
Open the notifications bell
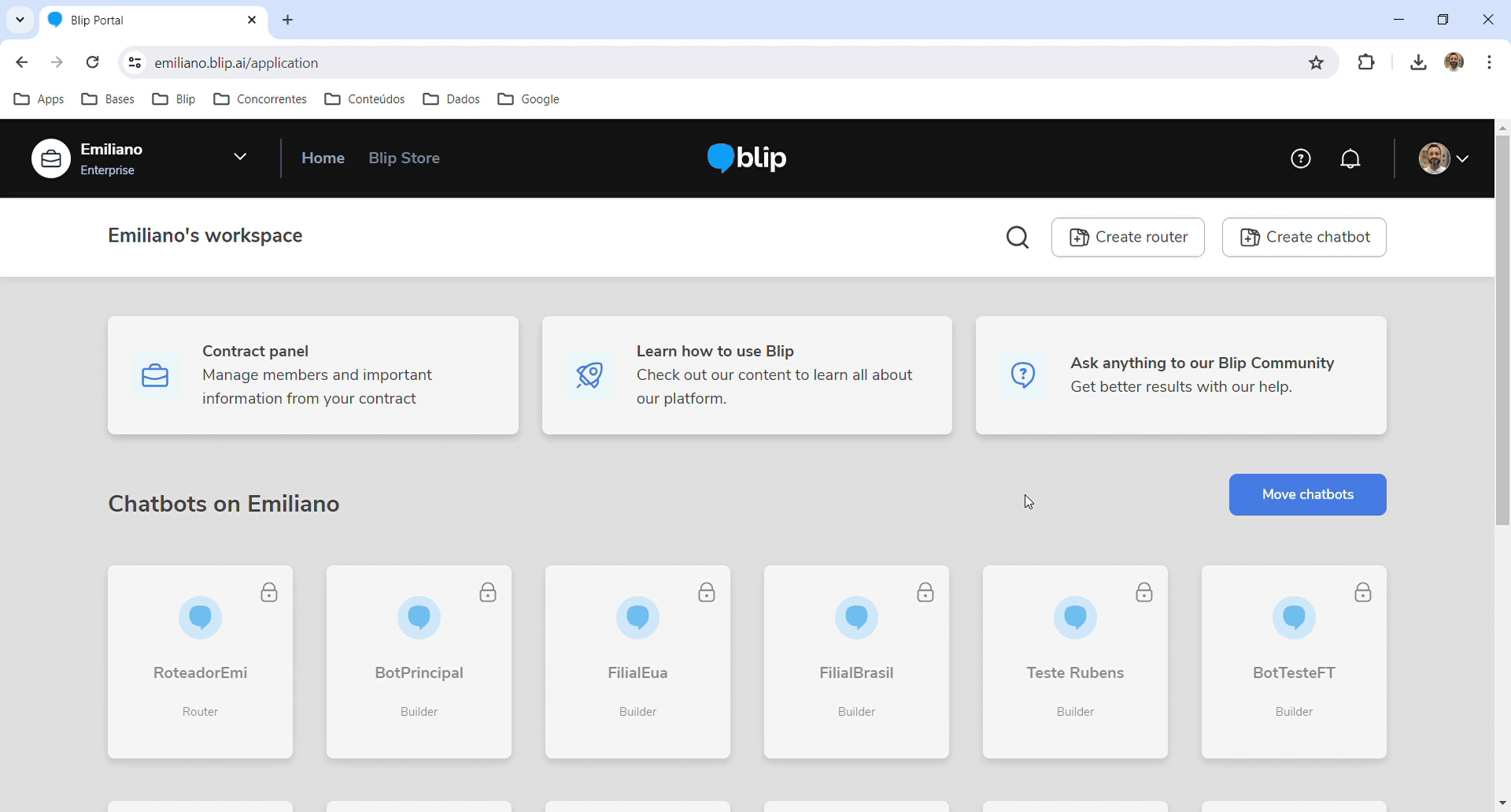(x=1350, y=159)
